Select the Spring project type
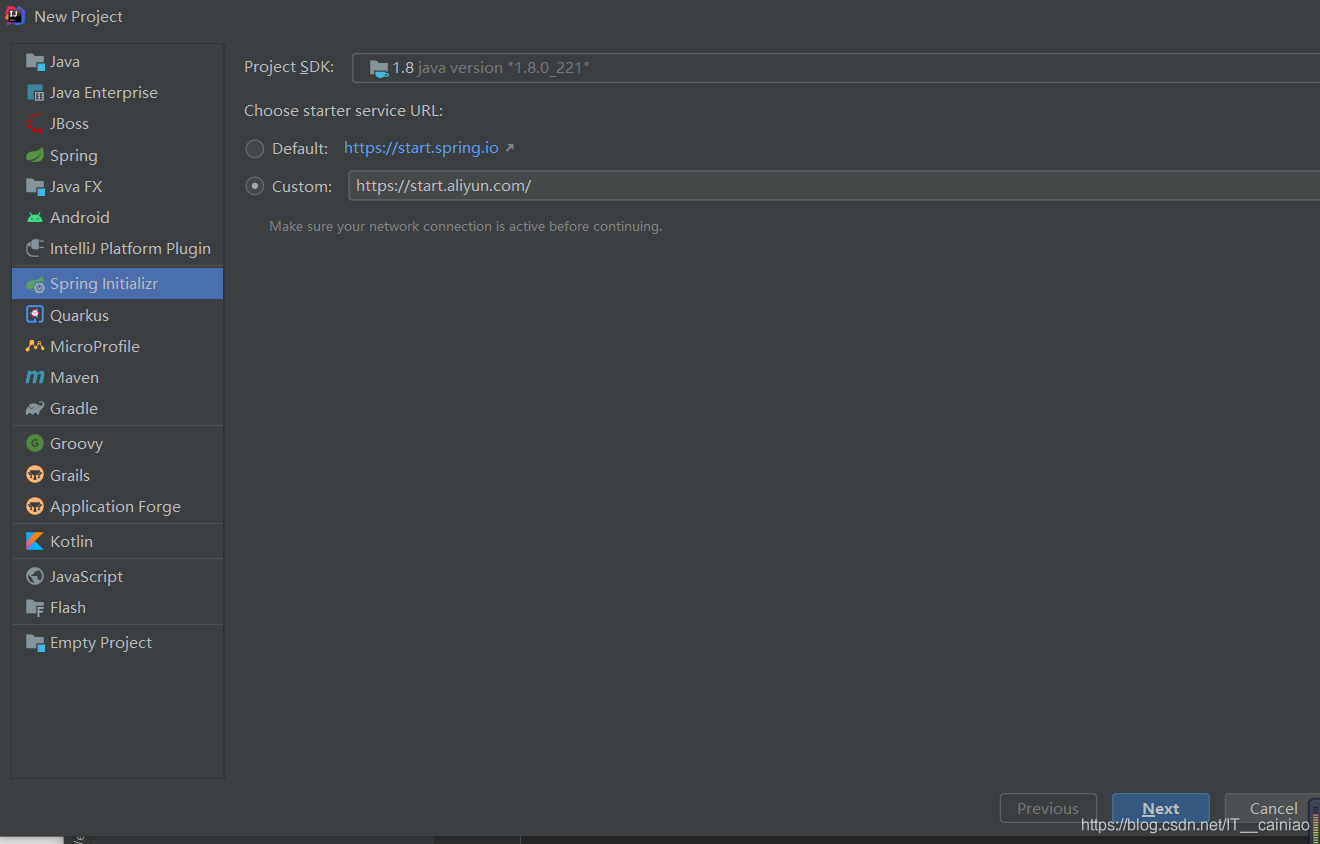1320x844 pixels. tap(117, 156)
